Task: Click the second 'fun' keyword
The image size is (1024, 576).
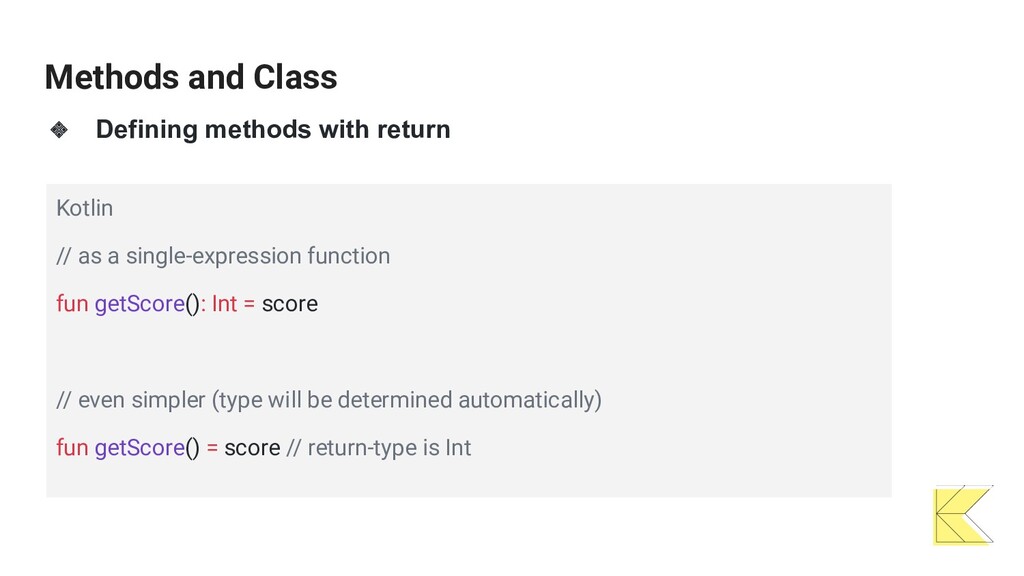Action: pyautogui.click(x=72, y=447)
